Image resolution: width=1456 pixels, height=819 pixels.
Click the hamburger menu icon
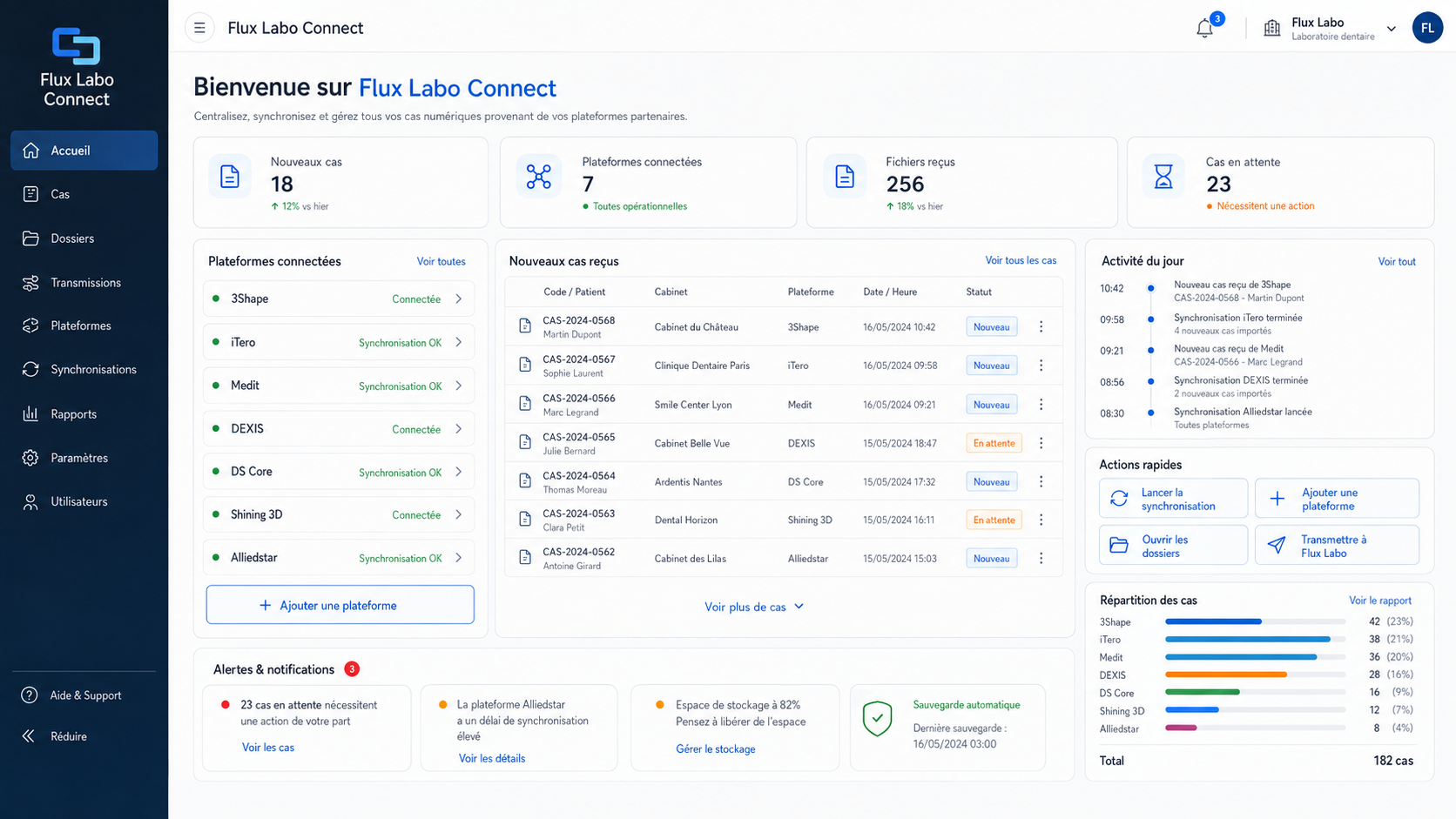coord(199,28)
